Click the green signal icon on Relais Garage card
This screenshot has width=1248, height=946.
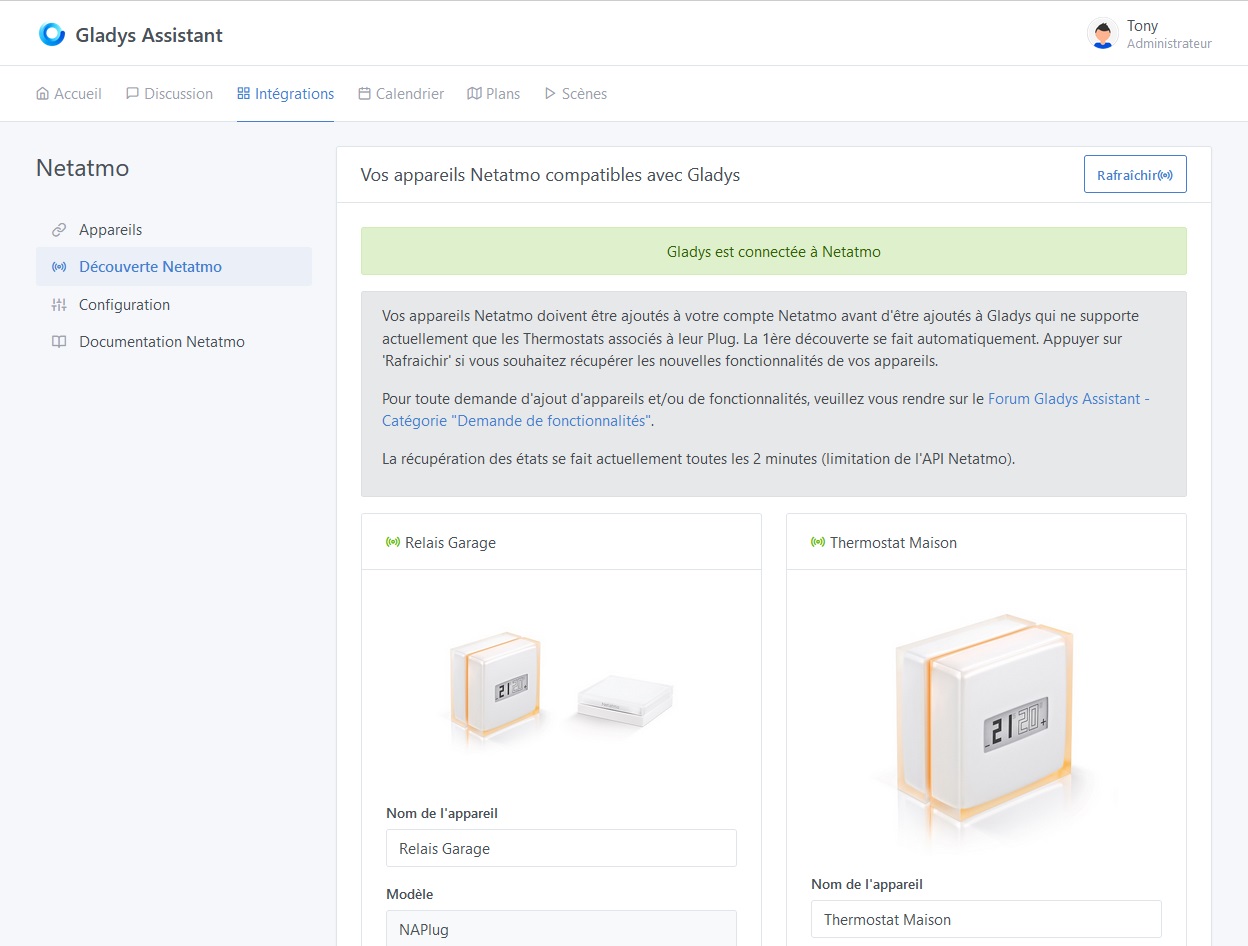(392, 542)
